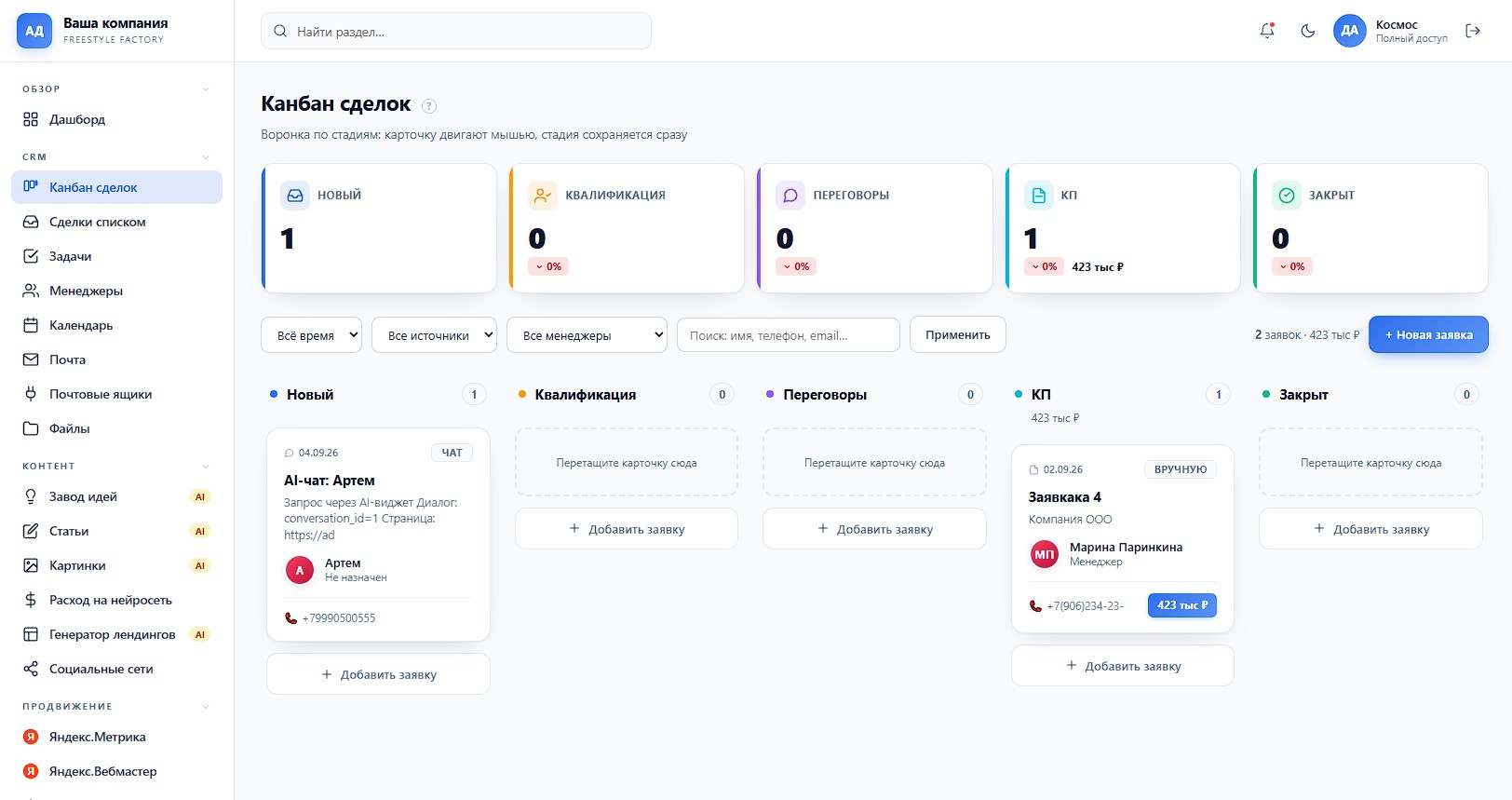Click the ВРУЧНУЮ tag on Заявкака 4 card

[x=1181, y=469]
